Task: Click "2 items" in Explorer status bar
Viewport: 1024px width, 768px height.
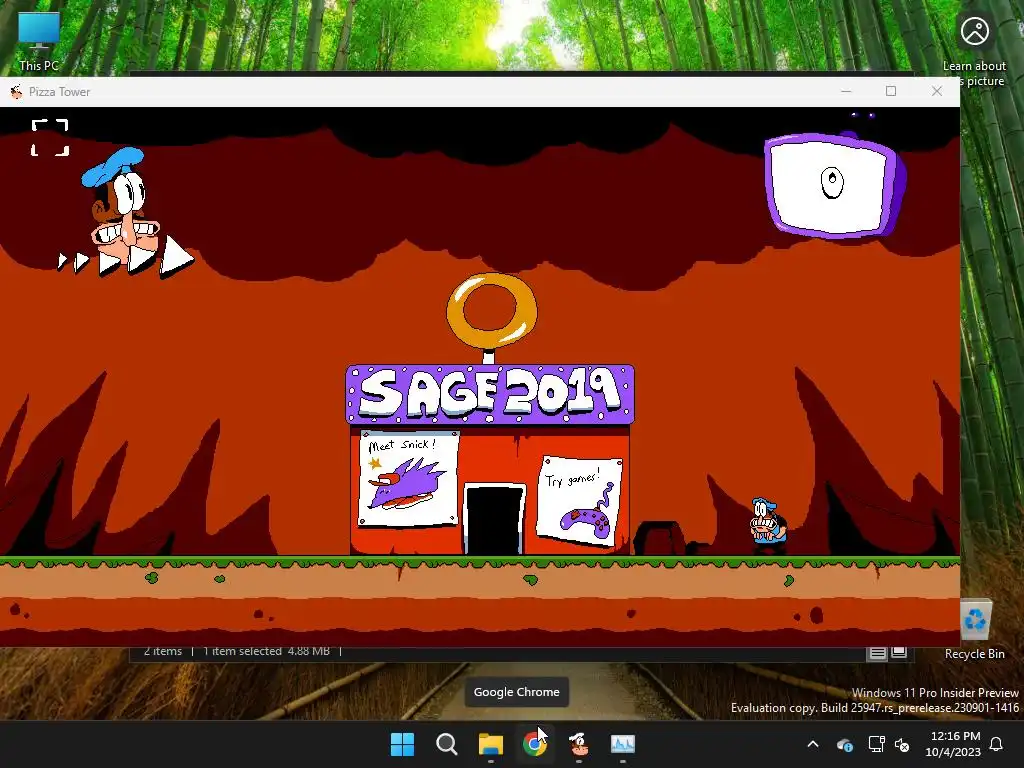Action: (163, 651)
